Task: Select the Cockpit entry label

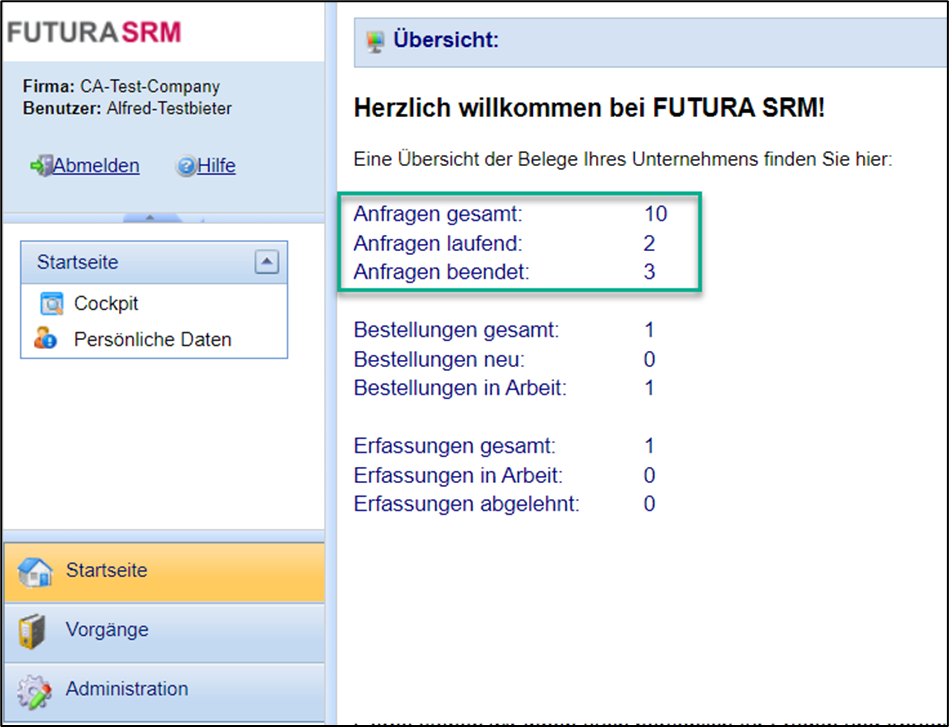Action: [106, 304]
